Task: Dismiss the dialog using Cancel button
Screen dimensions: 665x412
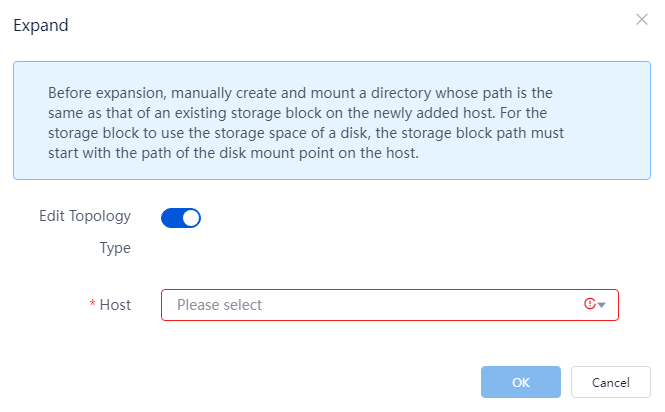Action: [x=611, y=382]
